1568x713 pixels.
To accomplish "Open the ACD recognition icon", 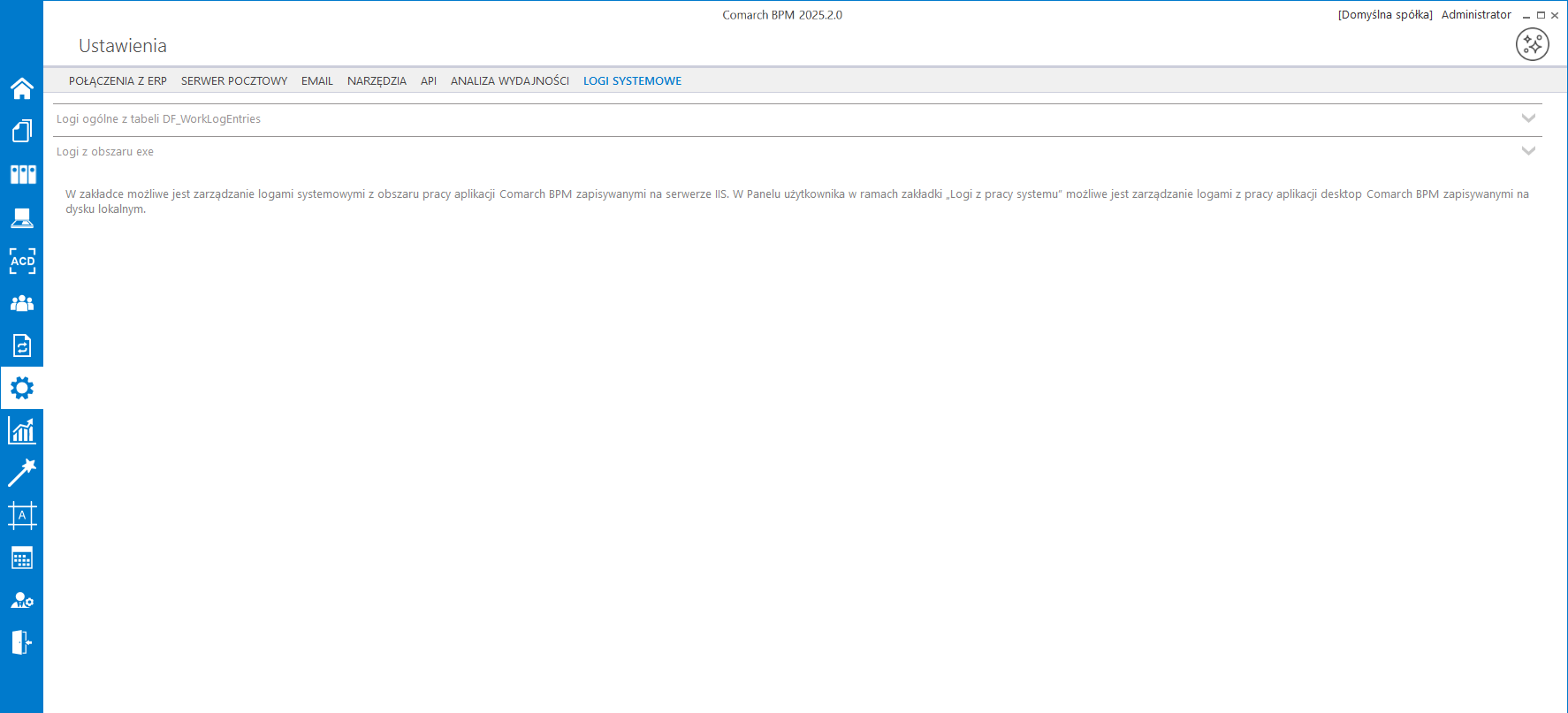I will (x=22, y=261).
